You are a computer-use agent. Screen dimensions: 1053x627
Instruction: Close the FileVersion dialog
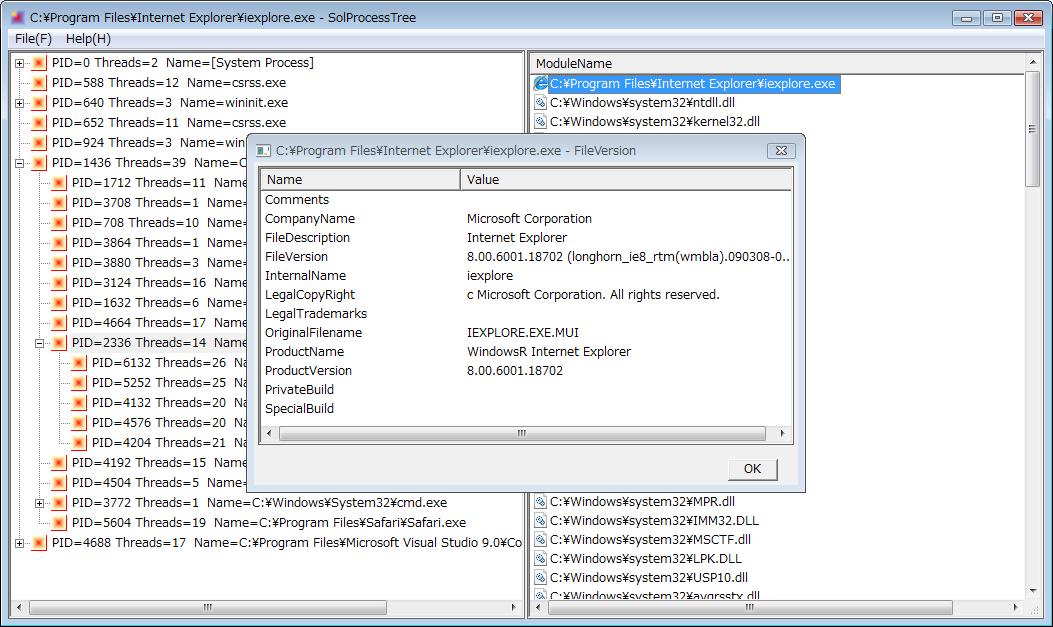781,150
